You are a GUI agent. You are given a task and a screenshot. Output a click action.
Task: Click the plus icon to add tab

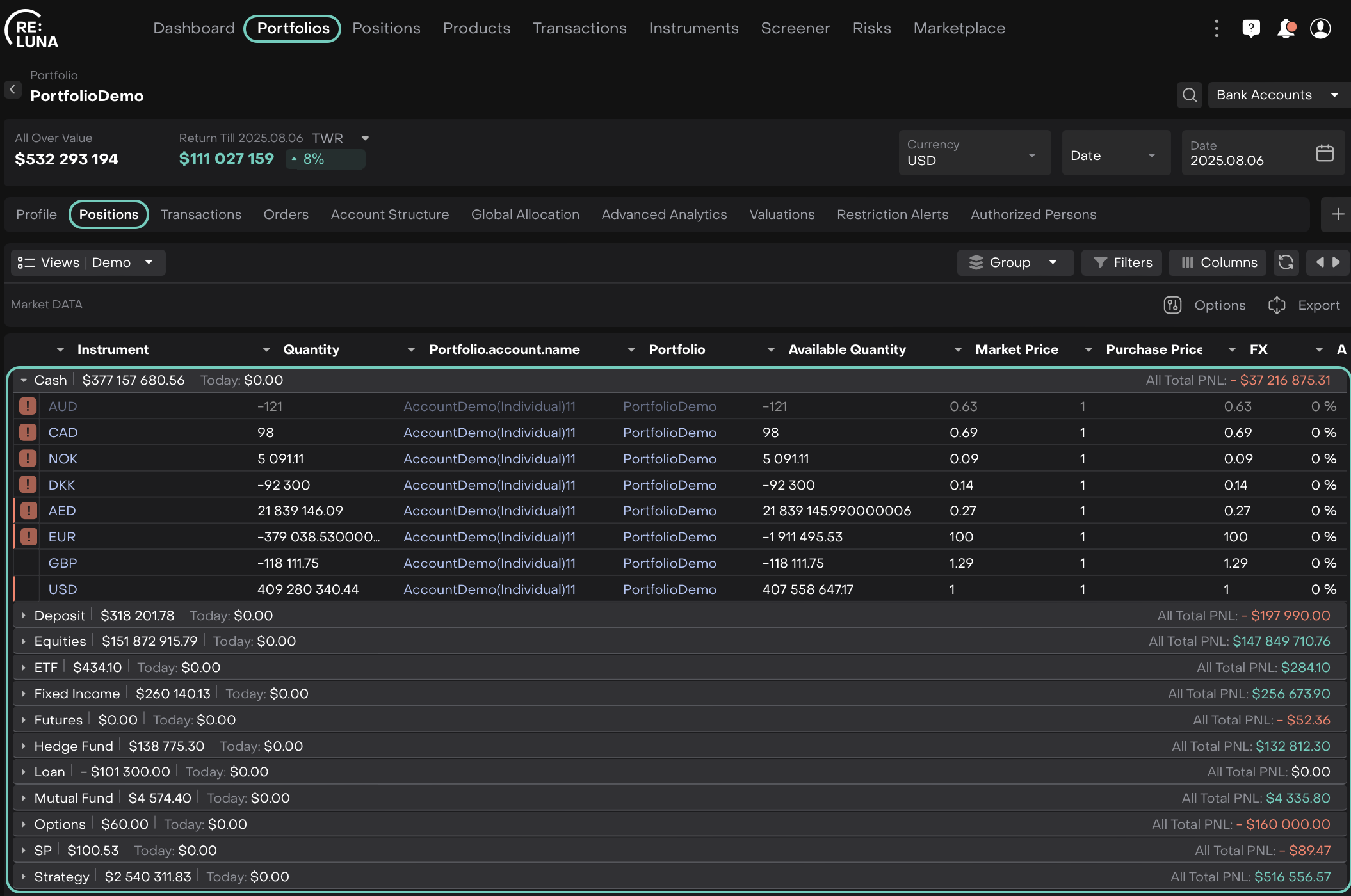click(1338, 214)
